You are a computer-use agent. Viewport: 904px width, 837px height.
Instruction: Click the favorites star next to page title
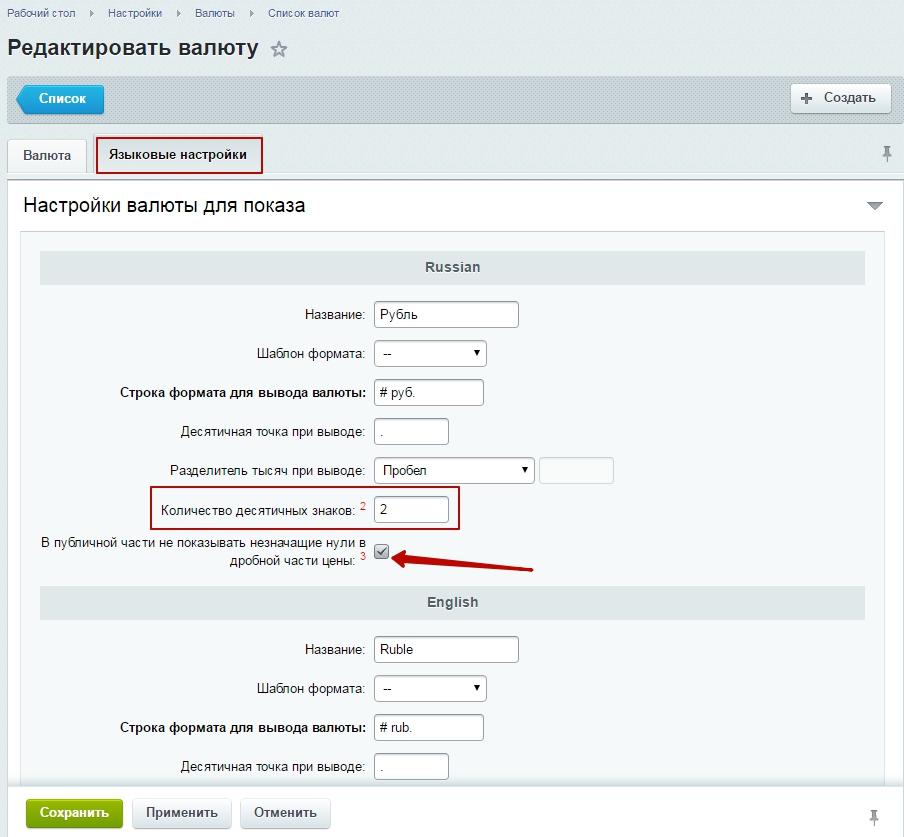tap(279, 49)
